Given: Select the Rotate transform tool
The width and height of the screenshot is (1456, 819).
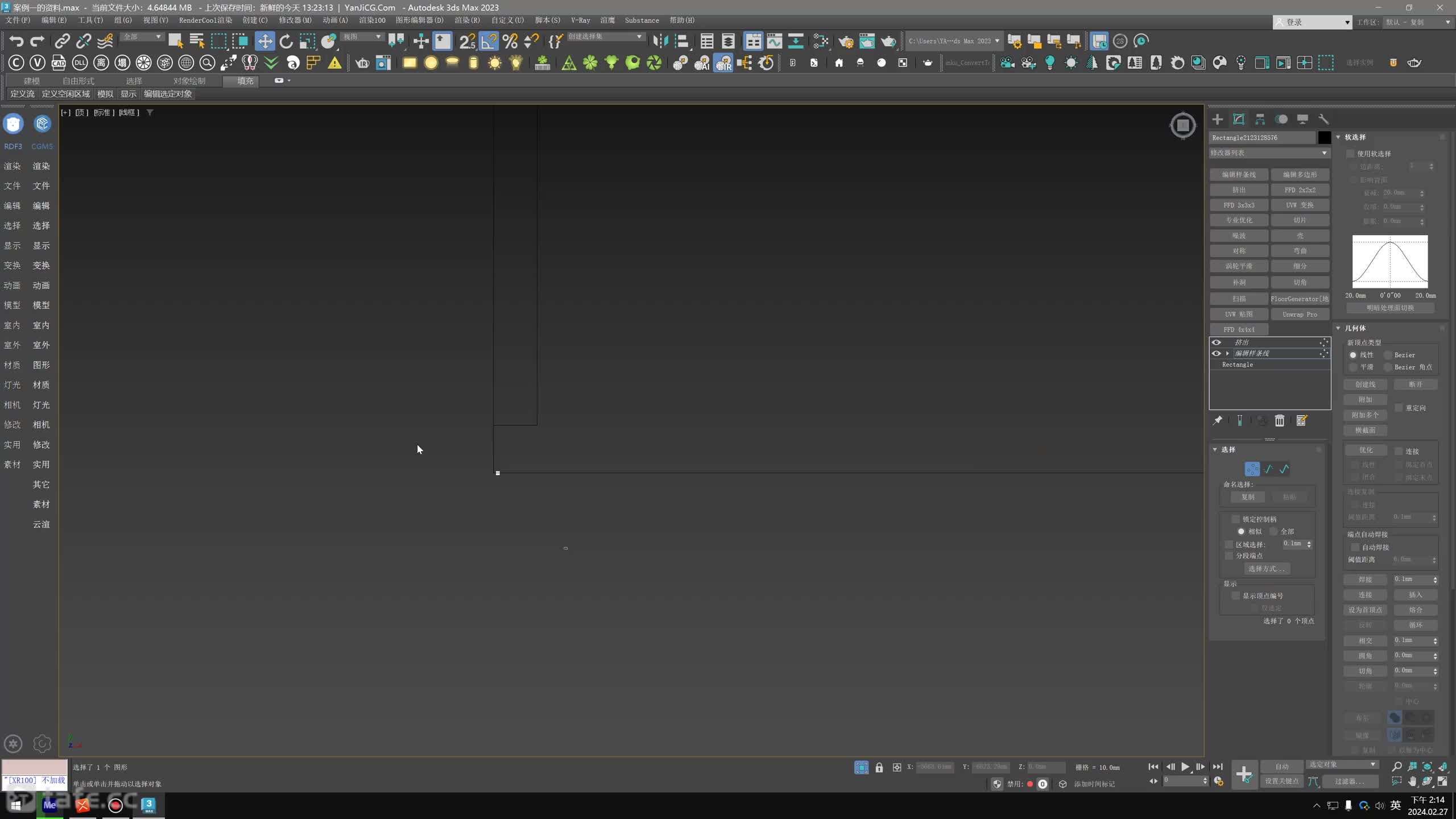Looking at the screenshot, I should click(x=286, y=41).
